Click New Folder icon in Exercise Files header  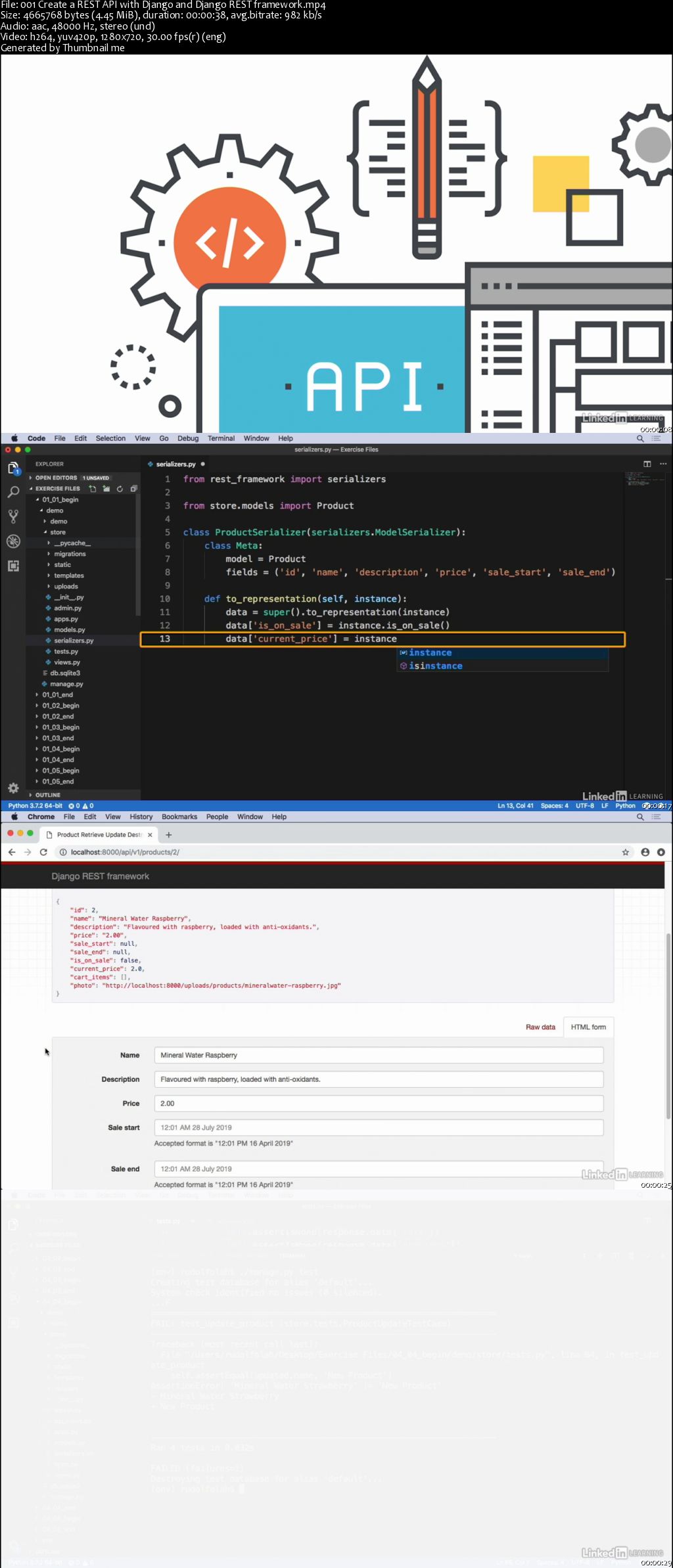[106, 489]
